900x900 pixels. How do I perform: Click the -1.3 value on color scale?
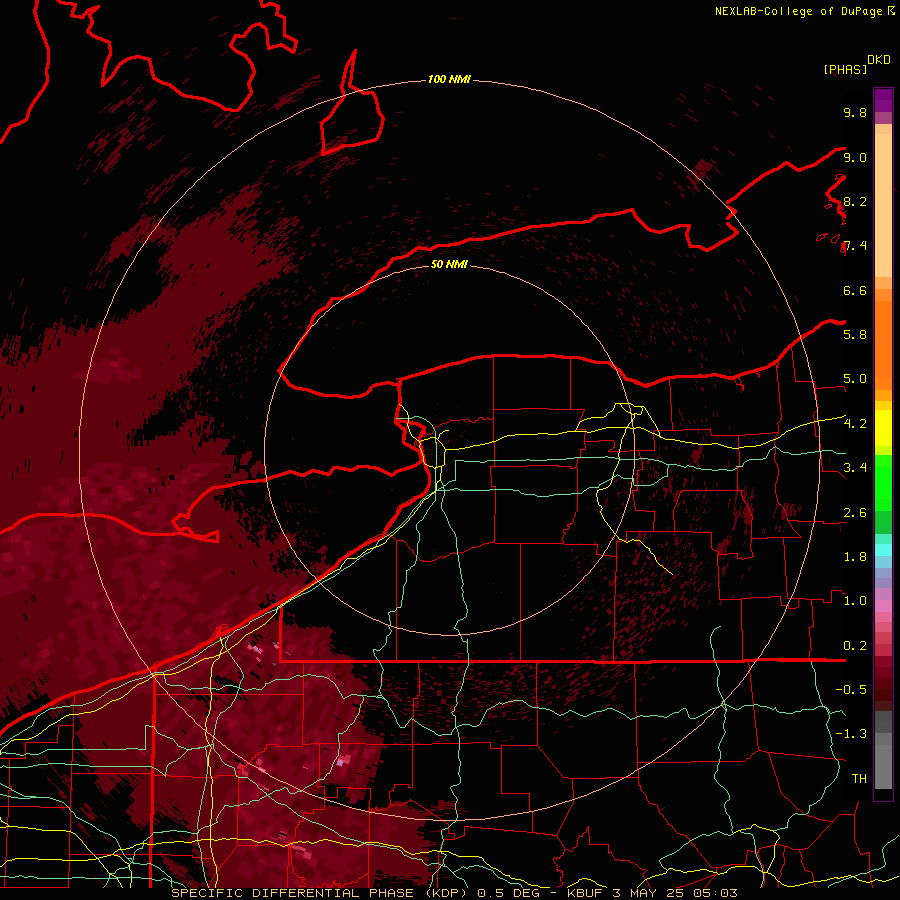851,734
